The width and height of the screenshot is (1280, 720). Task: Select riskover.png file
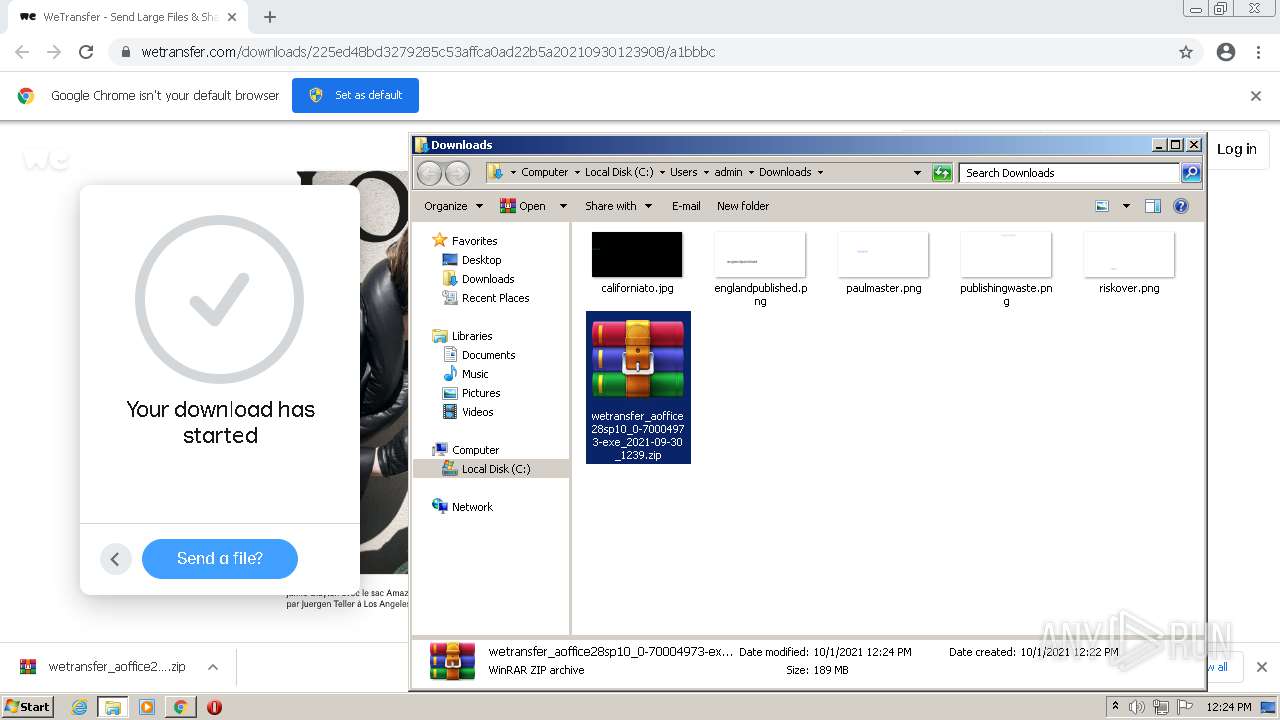pos(1129,263)
